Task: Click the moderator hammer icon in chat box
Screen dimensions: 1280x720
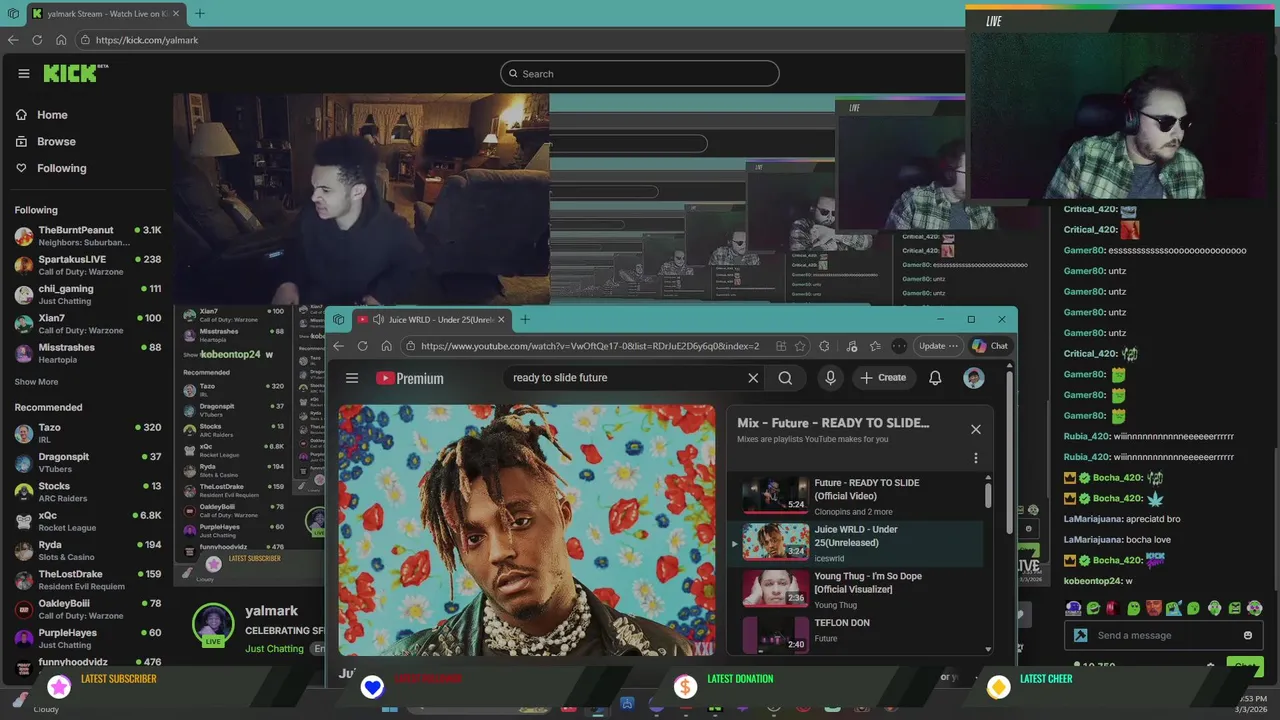Action: coord(1080,635)
